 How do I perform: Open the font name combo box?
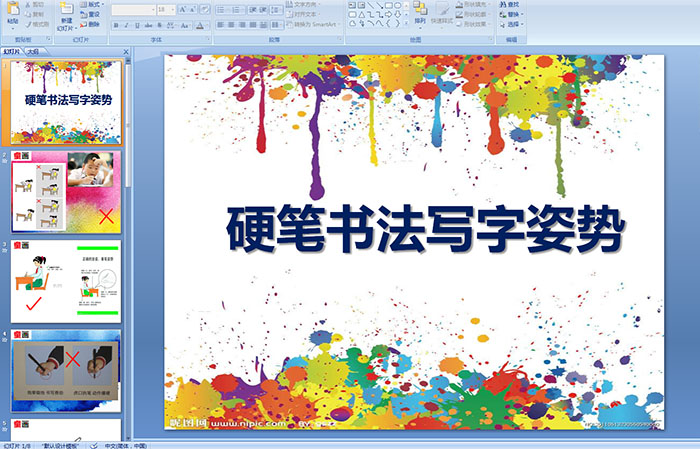[x=133, y=9]
